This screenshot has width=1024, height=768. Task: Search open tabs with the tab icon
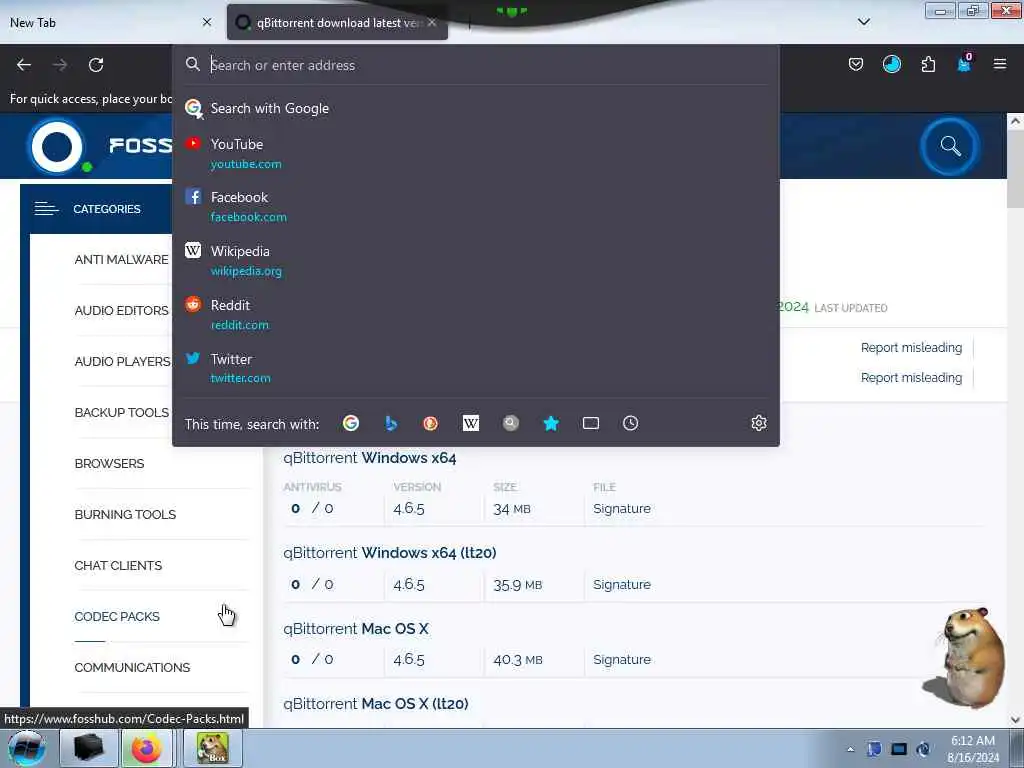(591, 423)
